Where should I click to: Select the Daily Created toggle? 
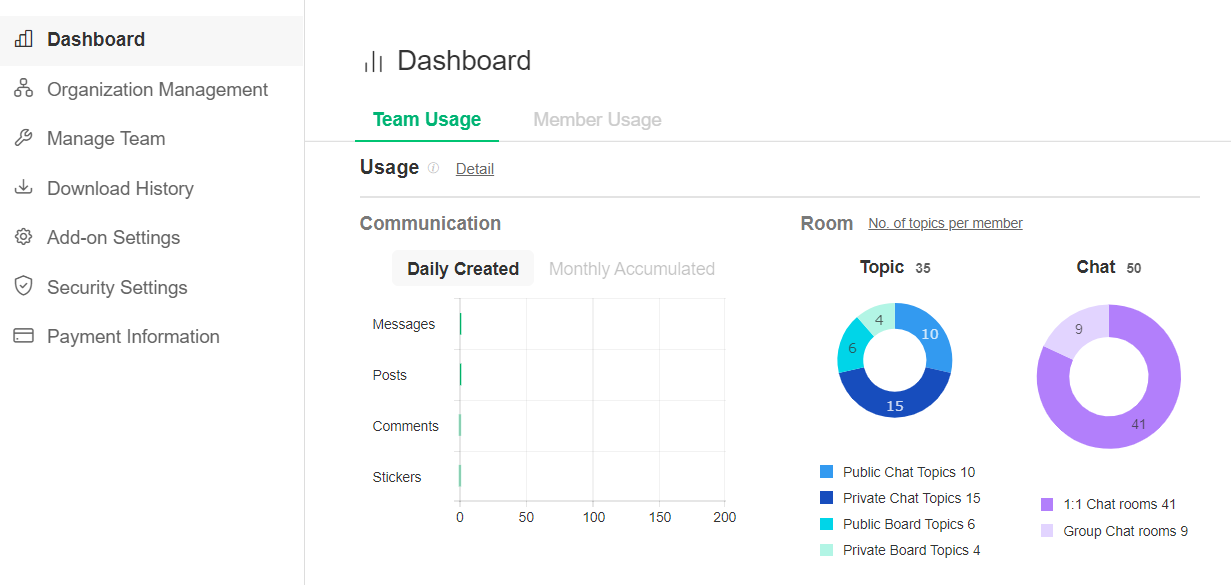click(x=463, y=269)
